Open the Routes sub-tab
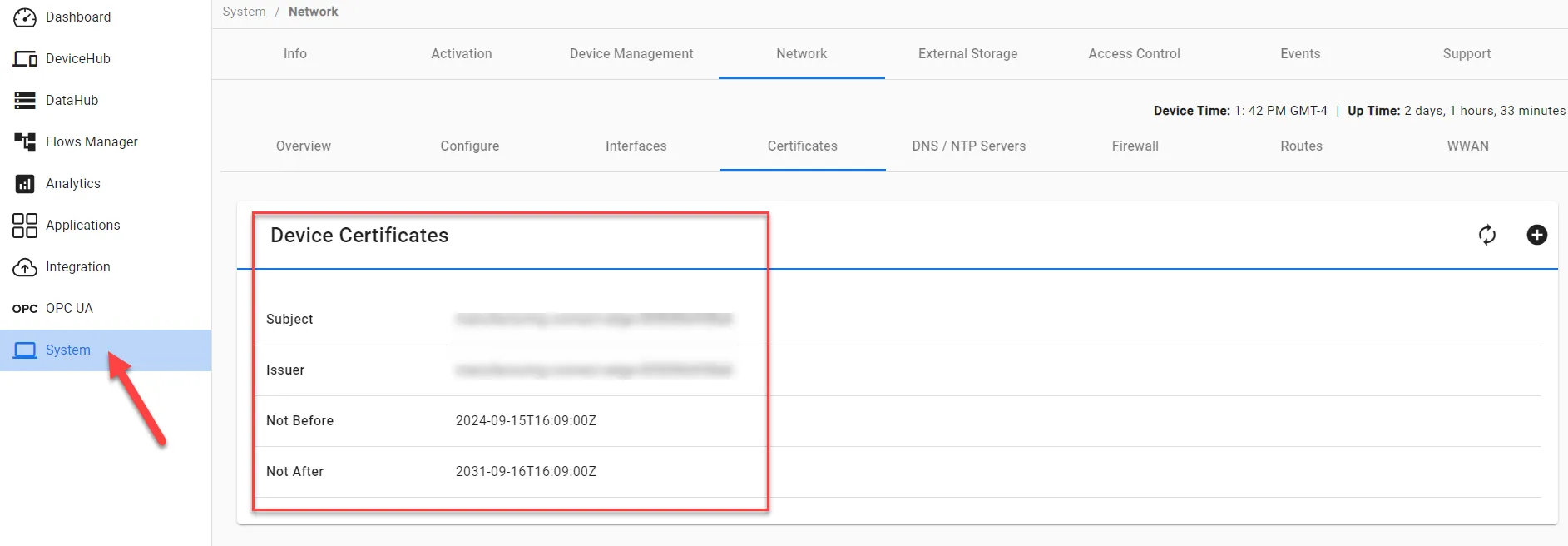 click(x=1302, y=146)
